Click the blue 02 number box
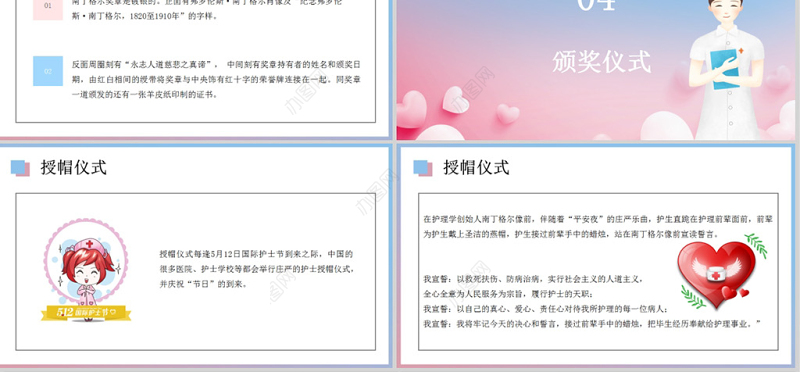Viewport: 800px width, 372px height. click(48, 71)
